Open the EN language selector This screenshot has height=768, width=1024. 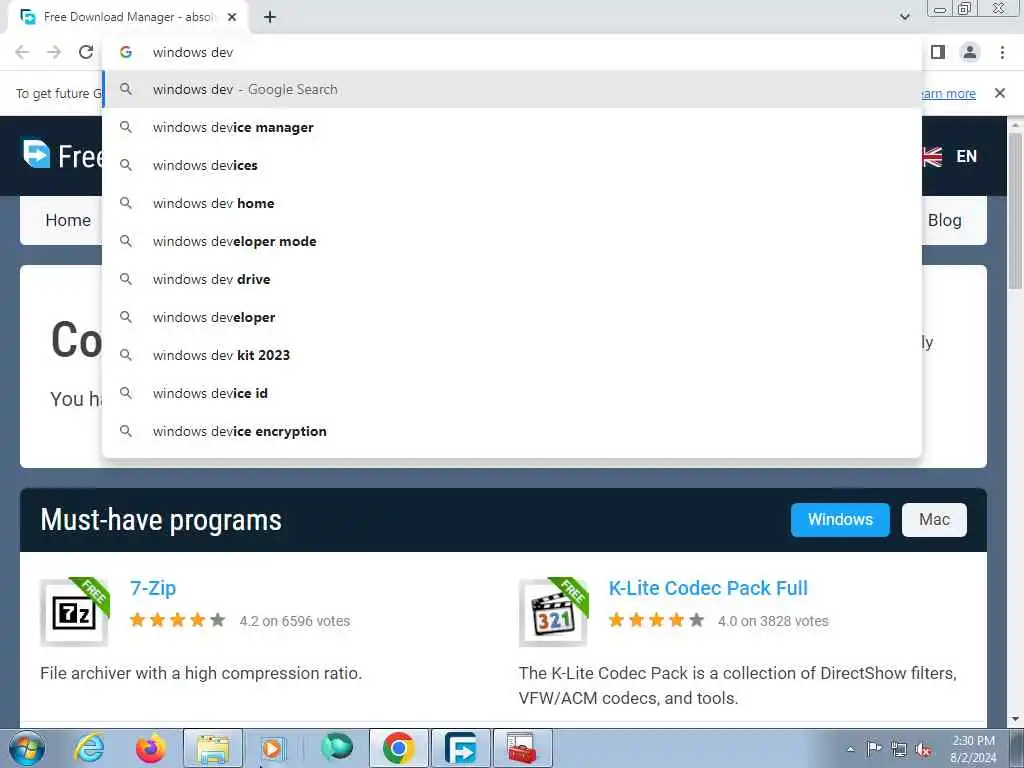[x=966, y=156]
